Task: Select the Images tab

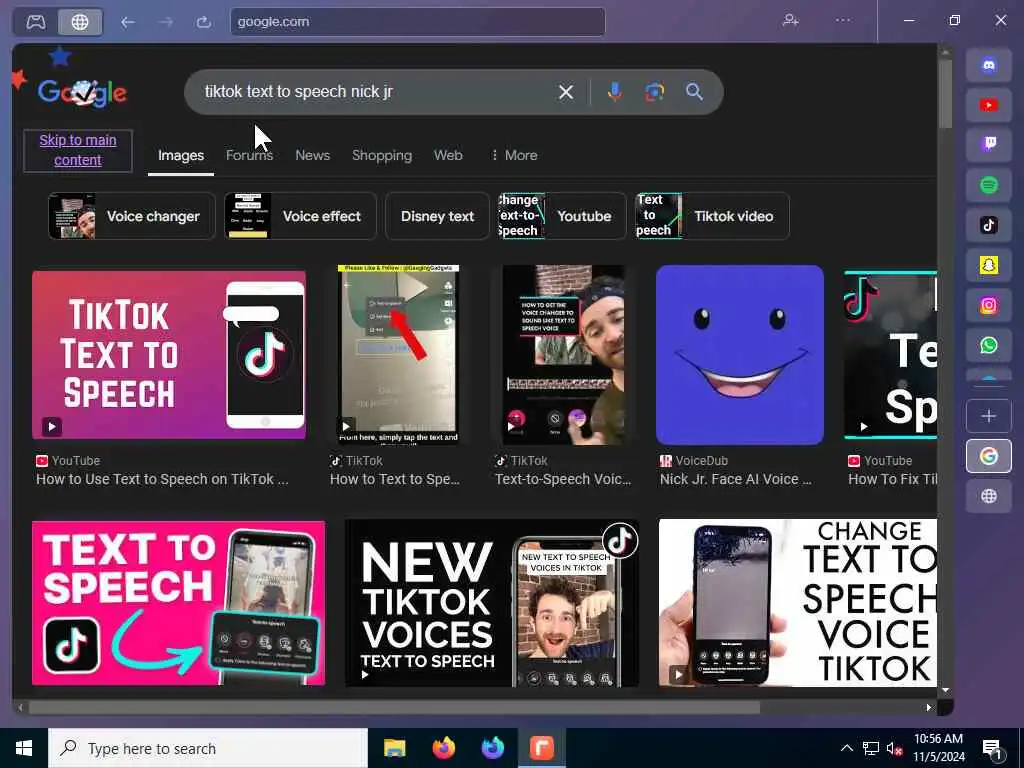Action: [181, 155]
